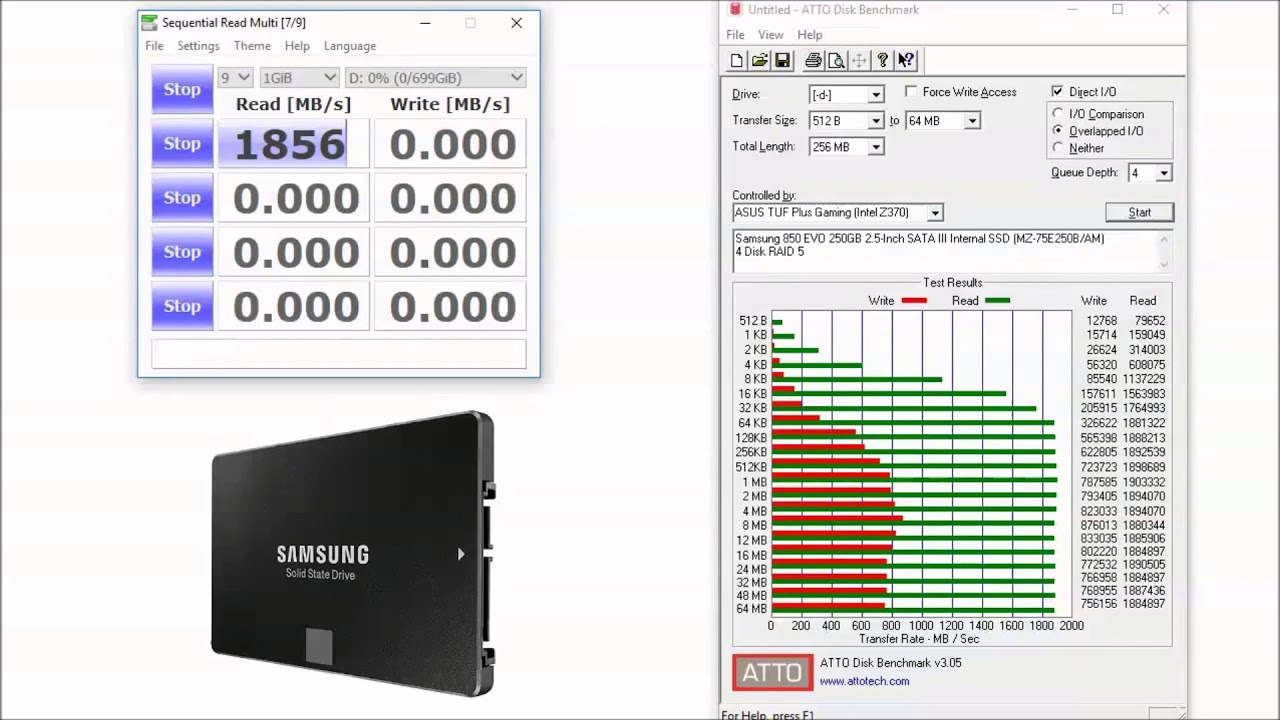This screenshot has width=1280, height=720.
Task: Click the Read [MB/s] column header
Action: click(x=293, y=104)
